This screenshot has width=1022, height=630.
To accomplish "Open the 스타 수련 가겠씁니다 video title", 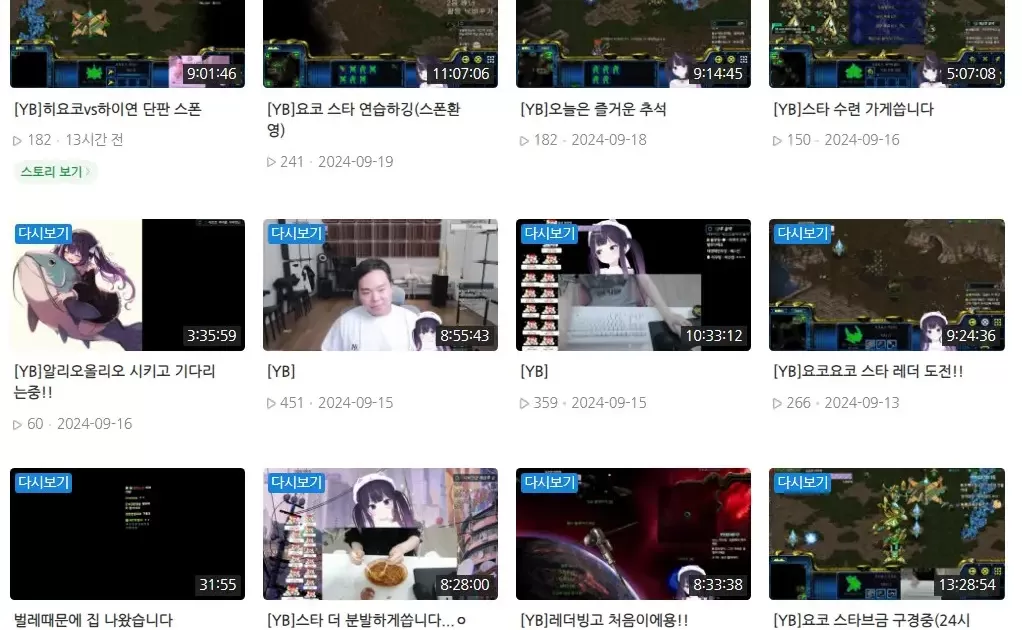I will [853, 109].
